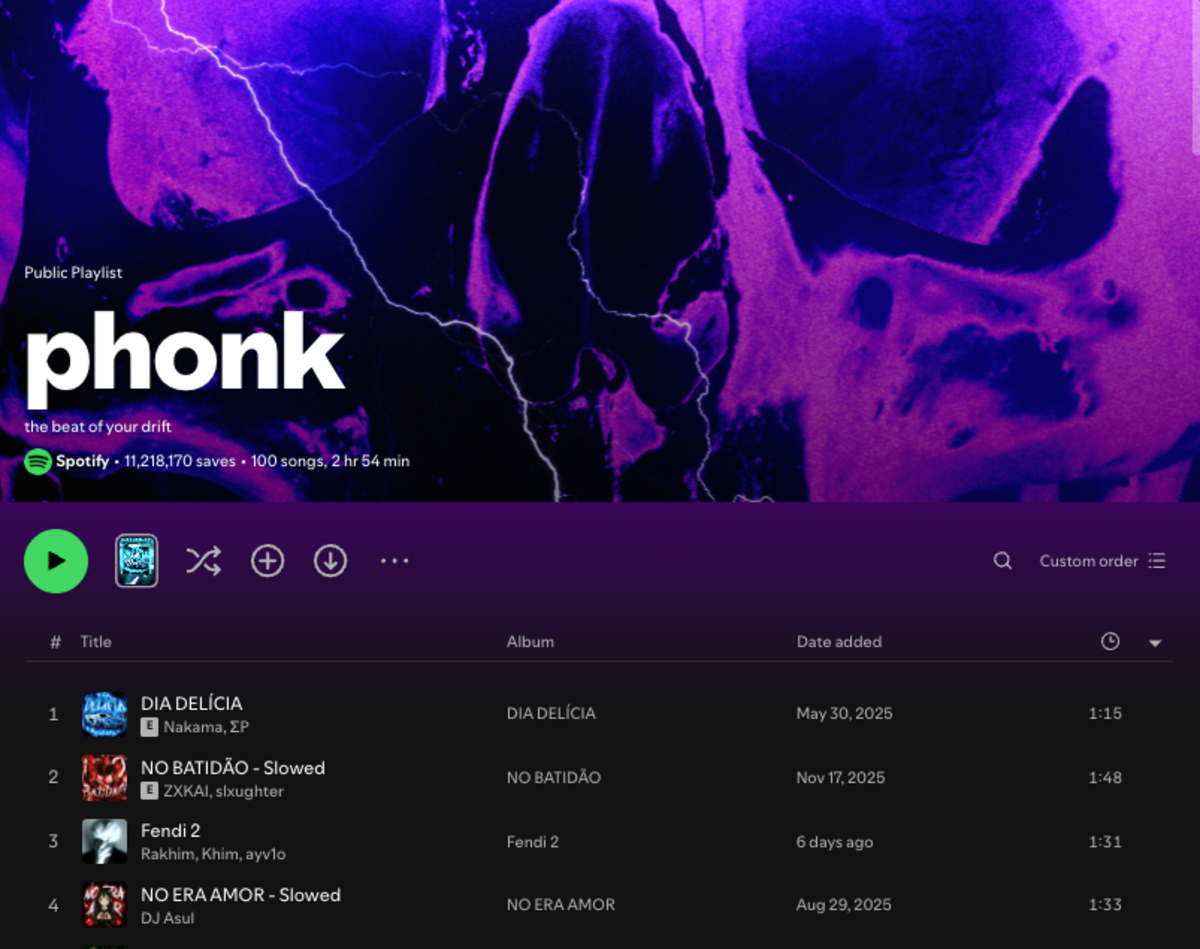Screen dimensions: 1200x949
Task: Expand the column options arrow beside clock
Action: click(x=1155, y=643)
